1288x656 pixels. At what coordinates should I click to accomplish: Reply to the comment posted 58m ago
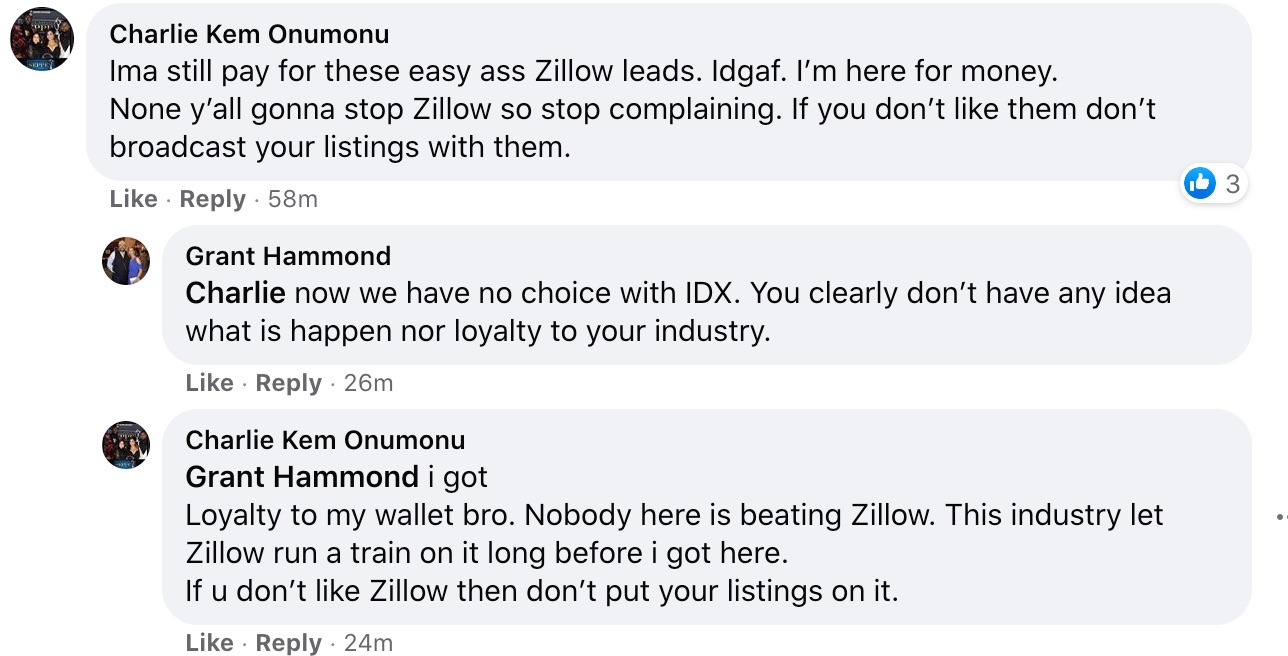click(212, 199)
